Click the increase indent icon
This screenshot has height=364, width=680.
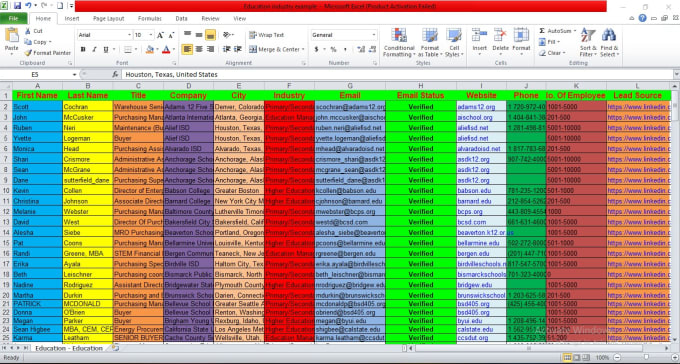pos(238,49)
